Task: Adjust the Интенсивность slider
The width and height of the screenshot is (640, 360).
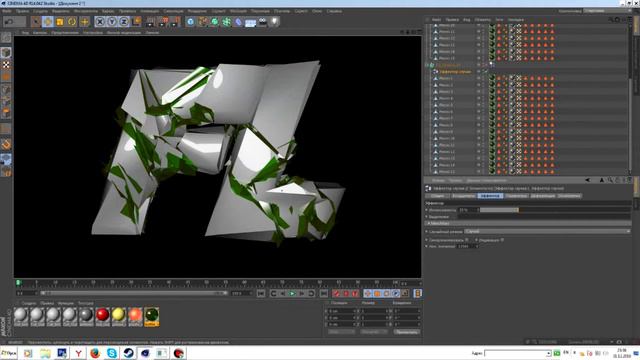Action: (555, 210)
